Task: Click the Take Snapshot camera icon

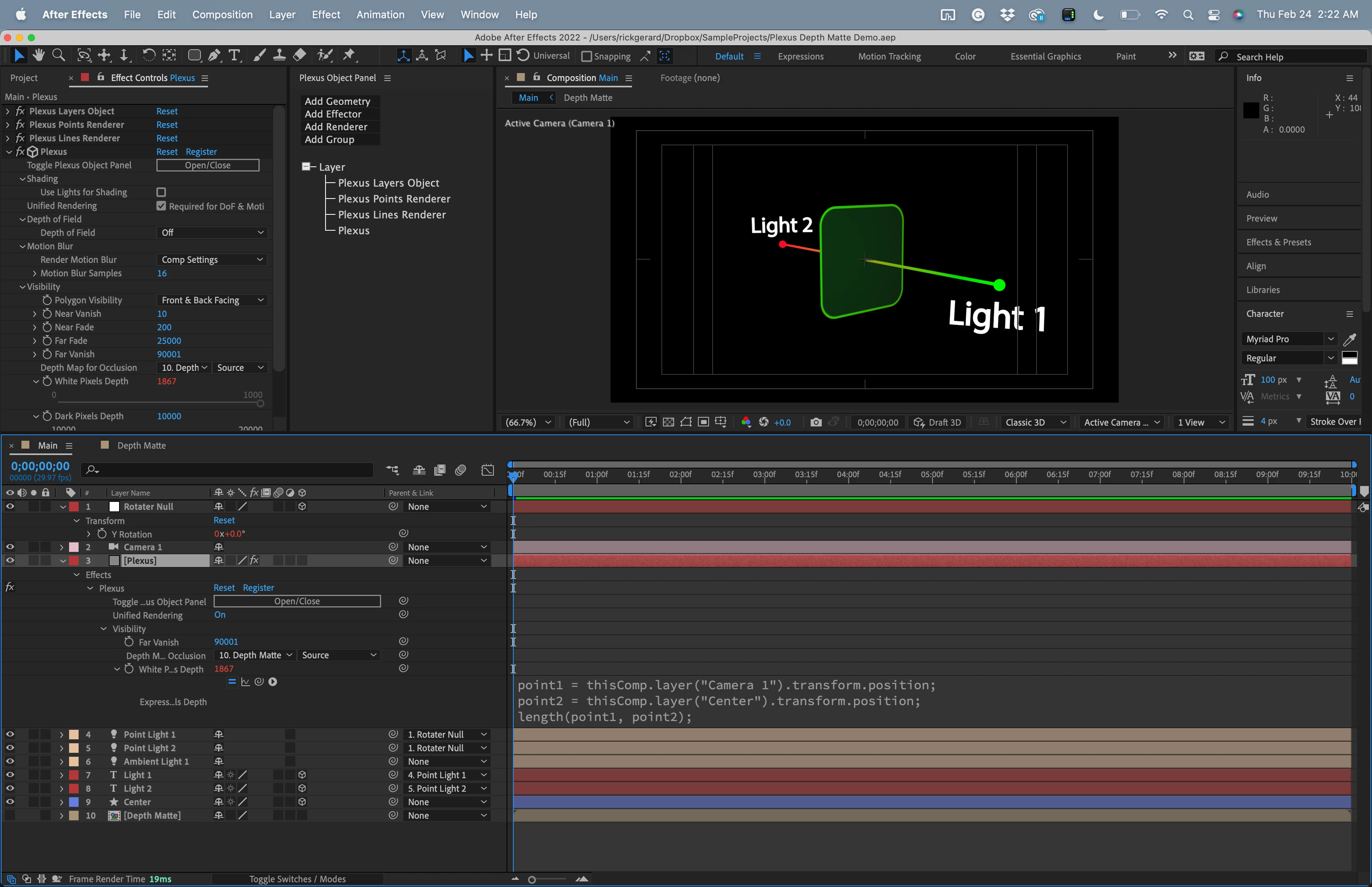Action: [x=815, y=422]
